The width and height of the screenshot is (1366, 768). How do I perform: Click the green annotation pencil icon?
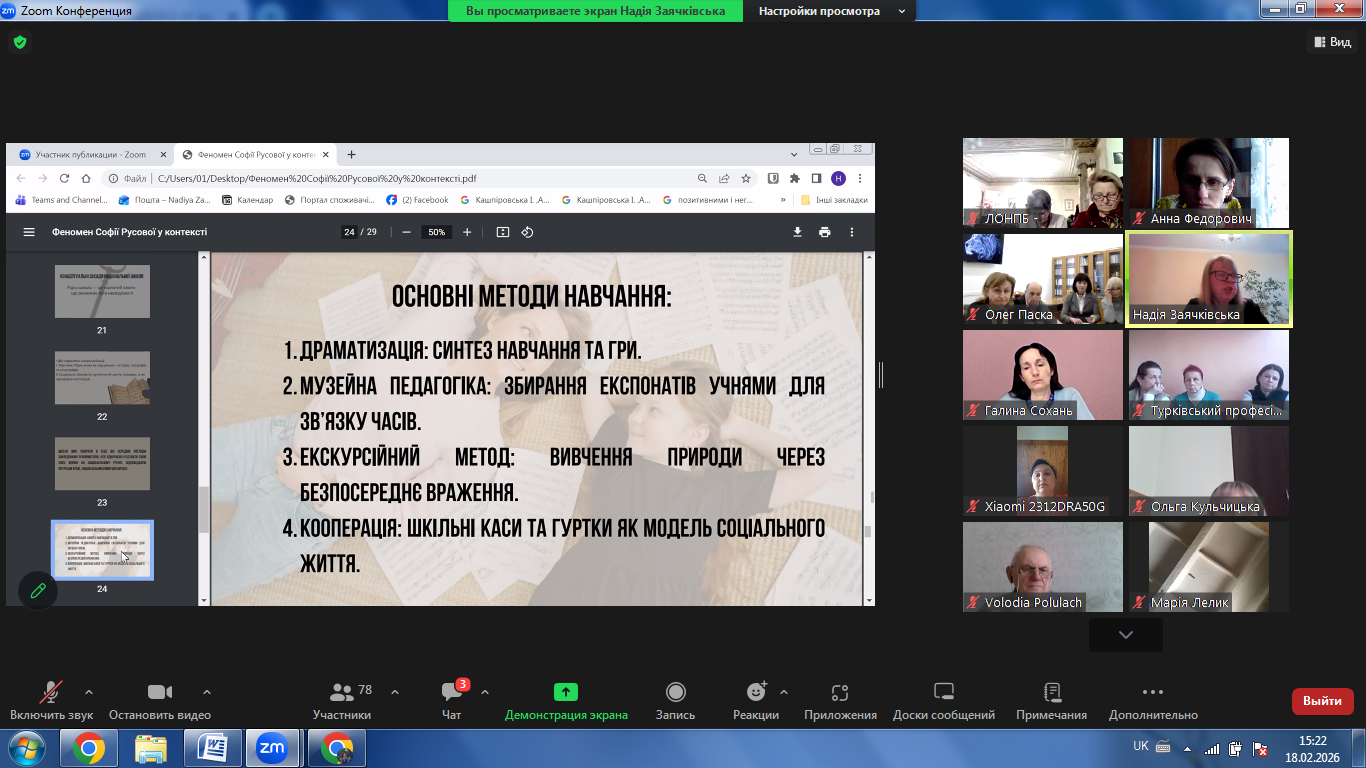click(x=38, y=590)
